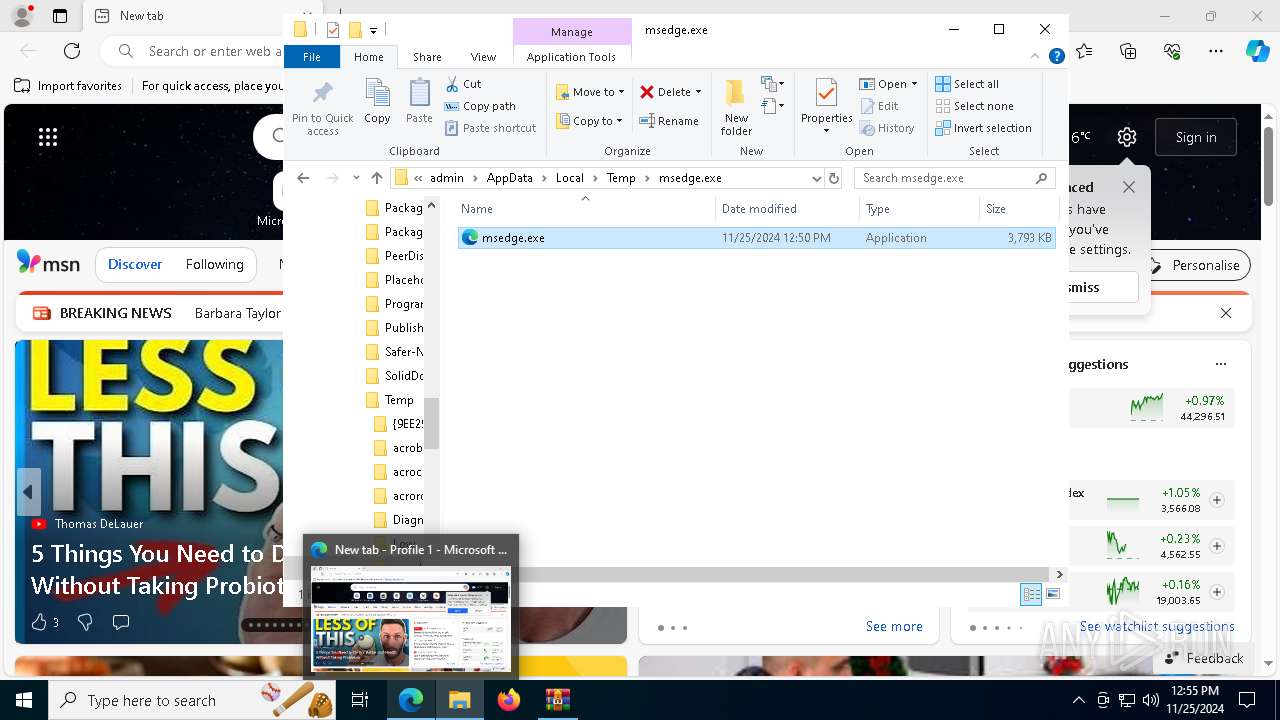1280x720 pixels.
Task: Go up one folder level
Action: coord(377,178)
